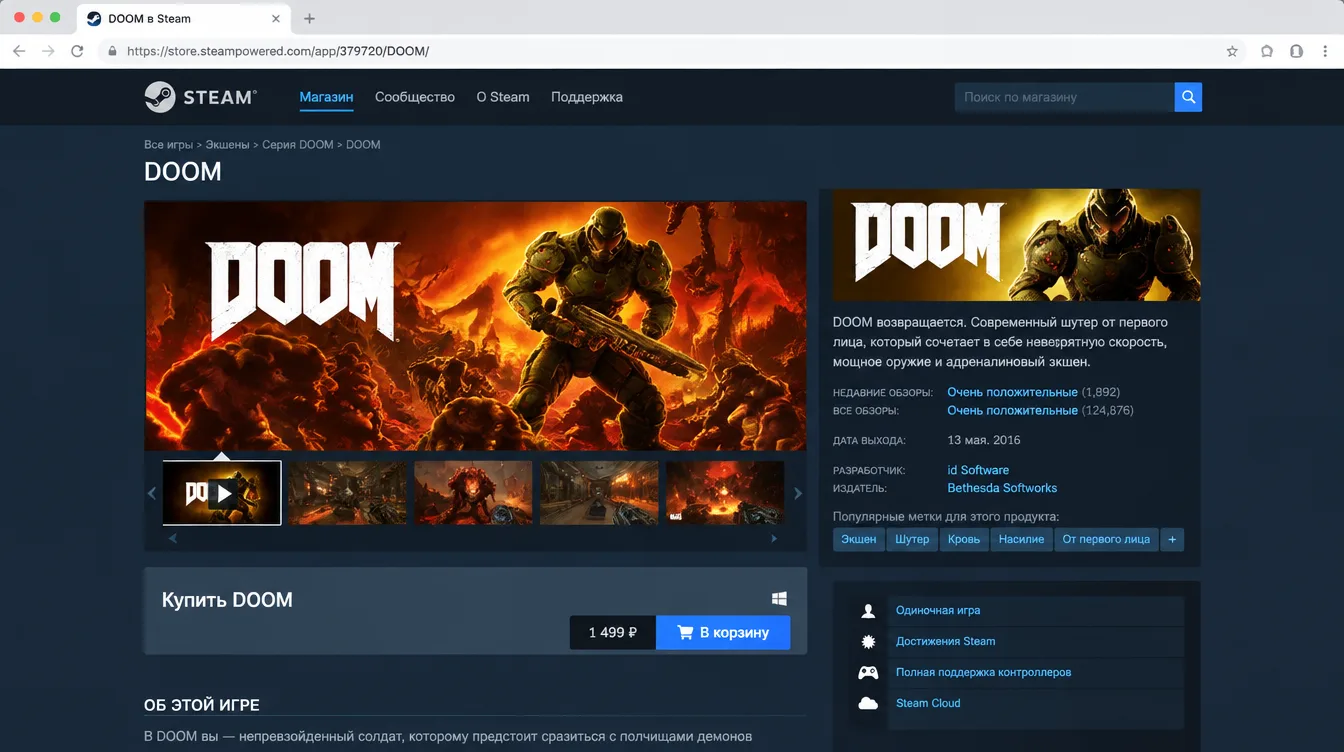Click the browser address bar URL

pyautogui.click(x=278, y=51)
